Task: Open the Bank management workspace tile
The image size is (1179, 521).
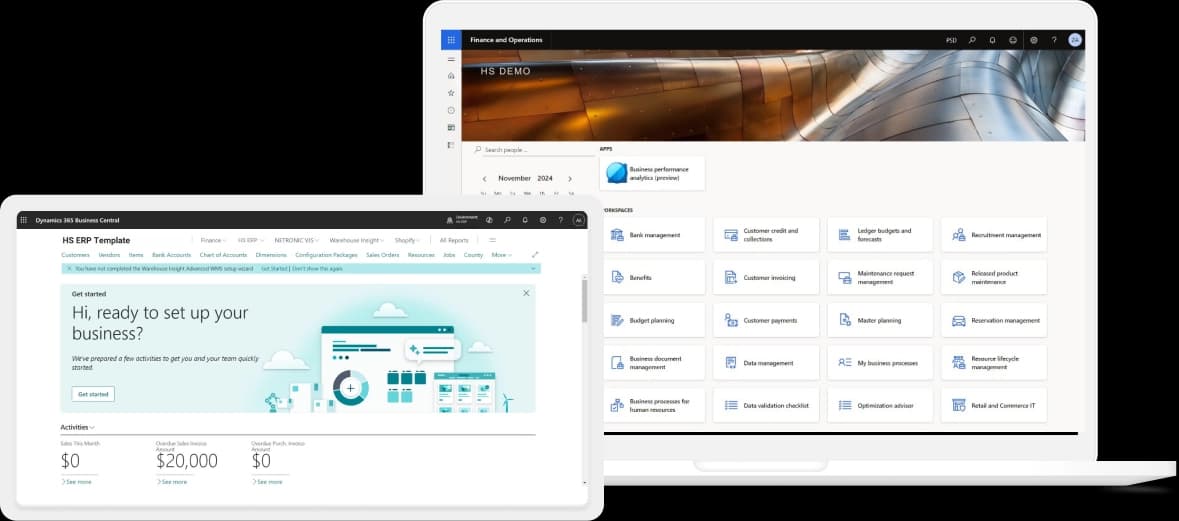Action: pos(652,235)
